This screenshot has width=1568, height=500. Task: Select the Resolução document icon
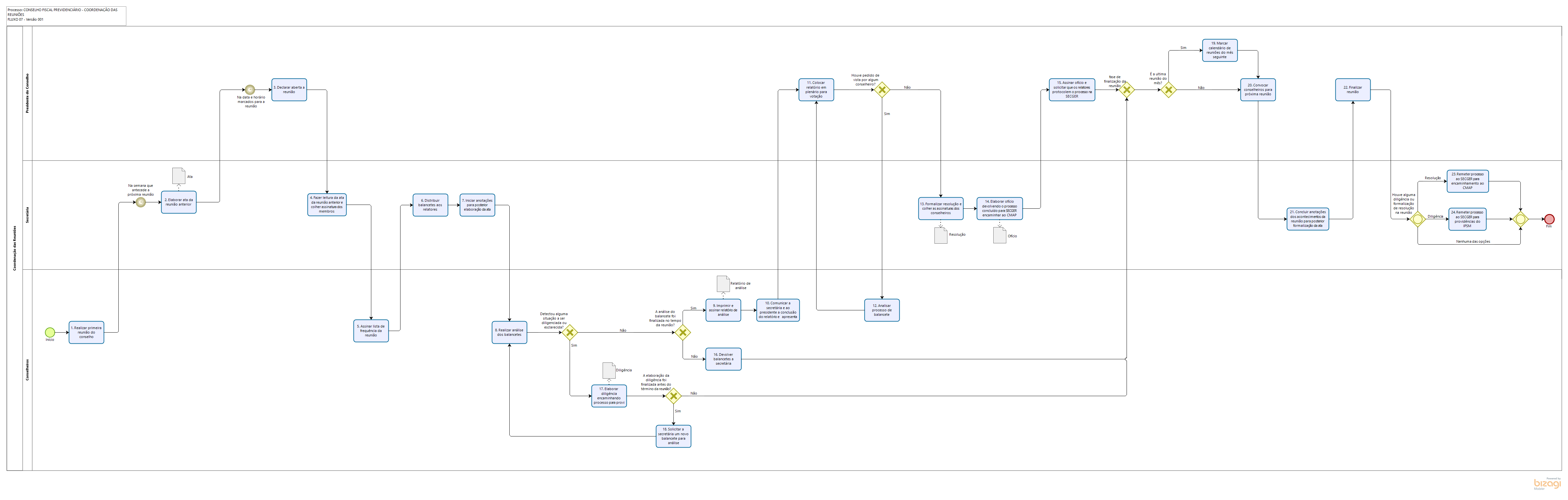pyautogui.click(x=940, y=236)
